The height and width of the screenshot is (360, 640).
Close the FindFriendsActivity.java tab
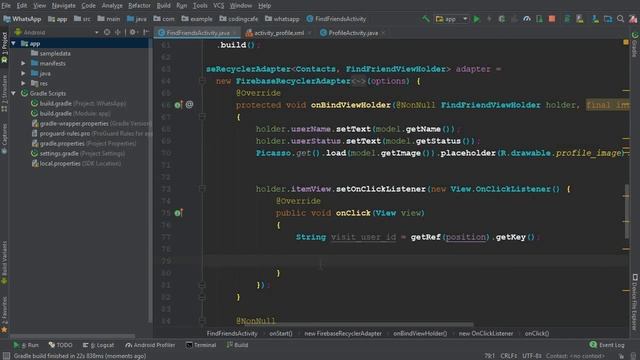(x=235, y=33)
